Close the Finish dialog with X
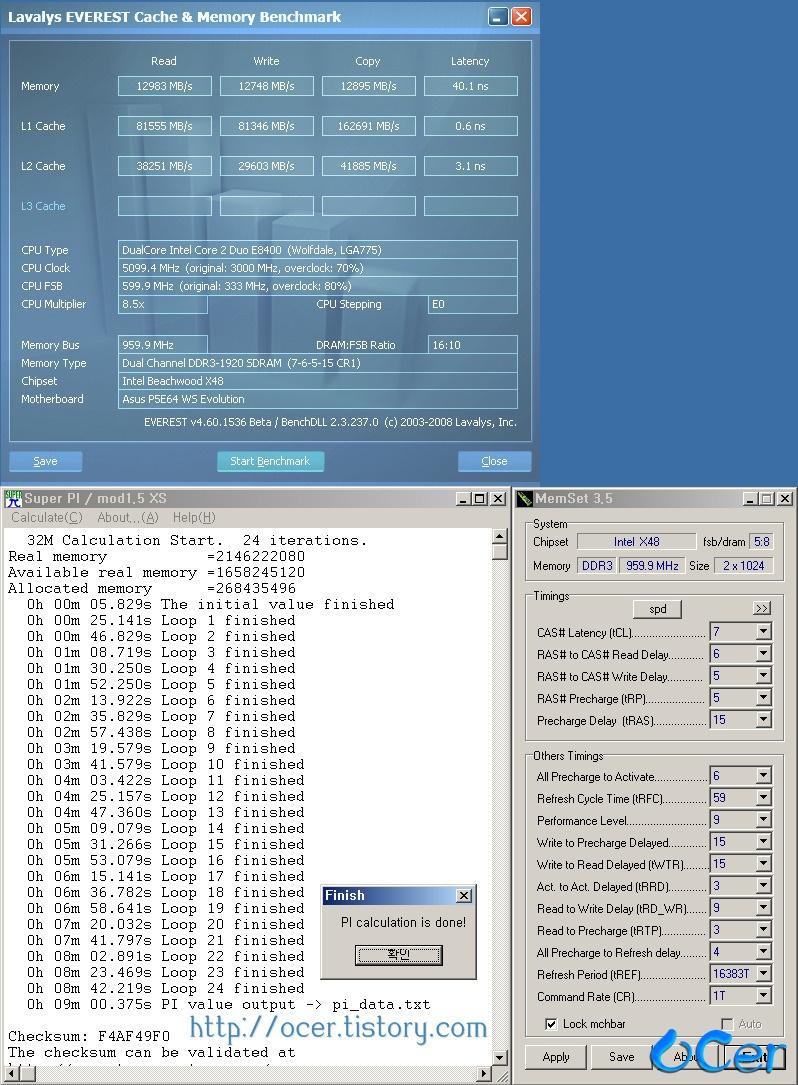This screenshot has height=1085, width=798. coord(464,895)
